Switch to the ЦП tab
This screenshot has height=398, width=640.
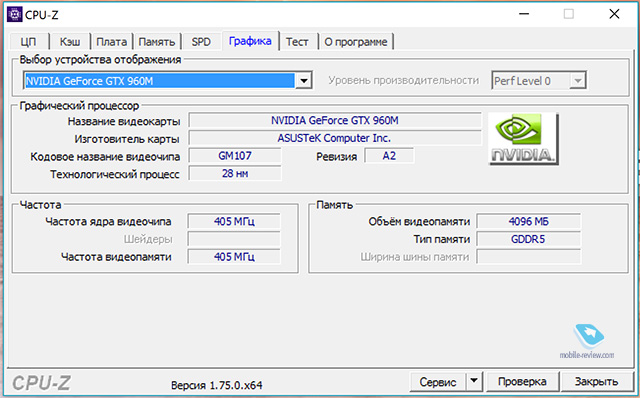click(x=28, y=42)
